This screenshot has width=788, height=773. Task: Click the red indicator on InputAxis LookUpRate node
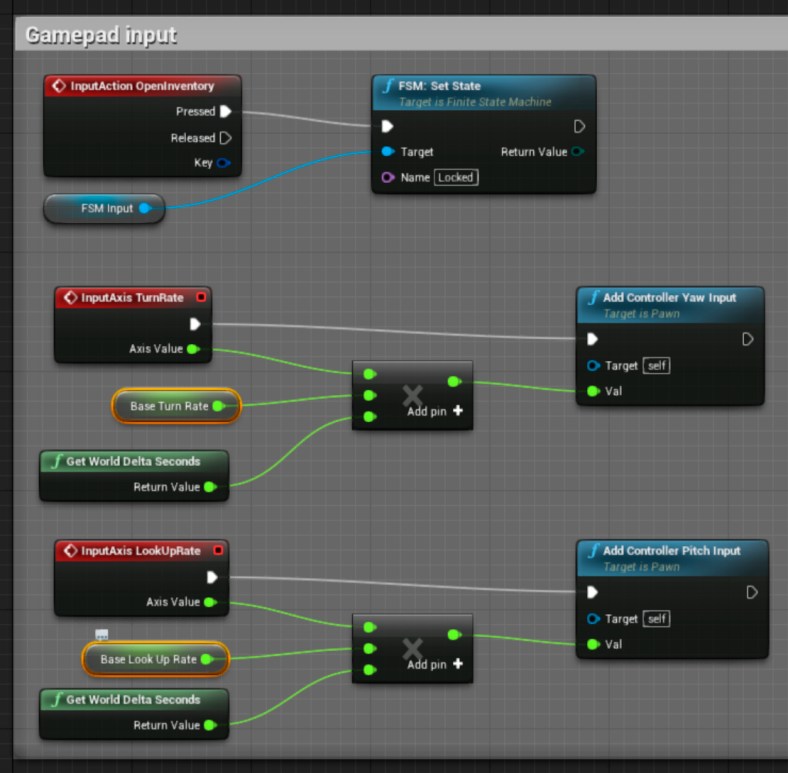click(x=218, y=551)
